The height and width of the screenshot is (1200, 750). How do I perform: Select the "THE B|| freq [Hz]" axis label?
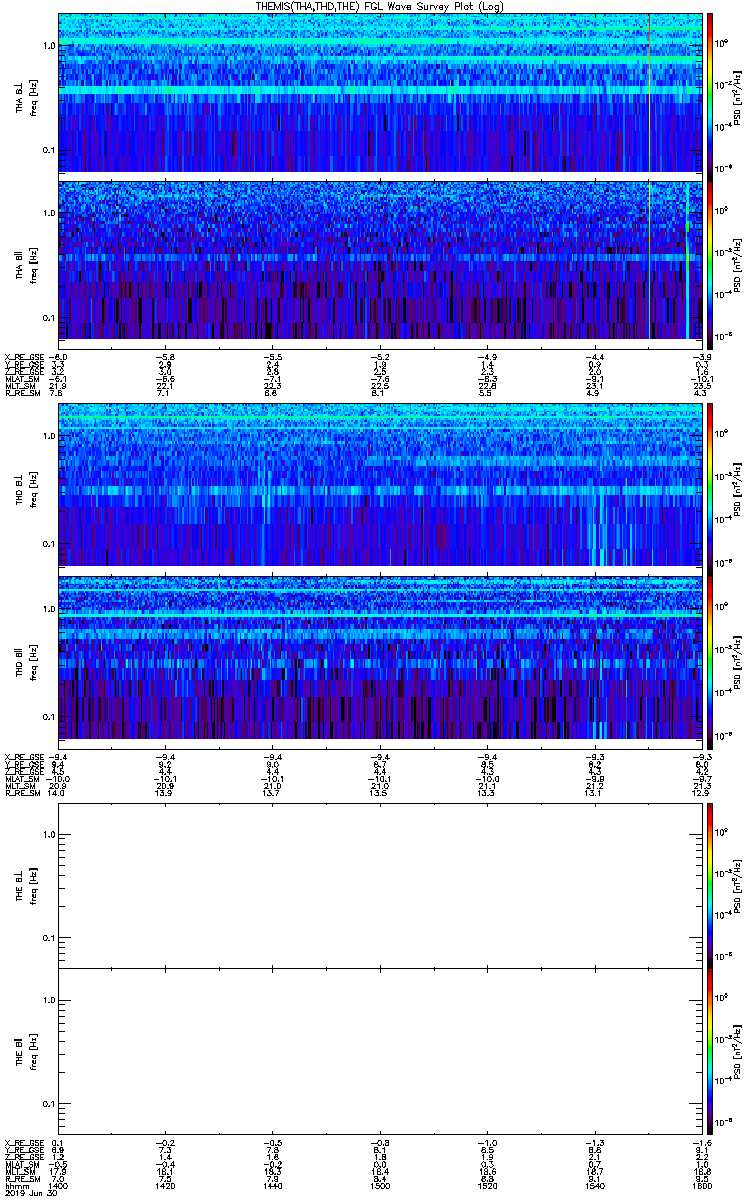click(25, 1050)
